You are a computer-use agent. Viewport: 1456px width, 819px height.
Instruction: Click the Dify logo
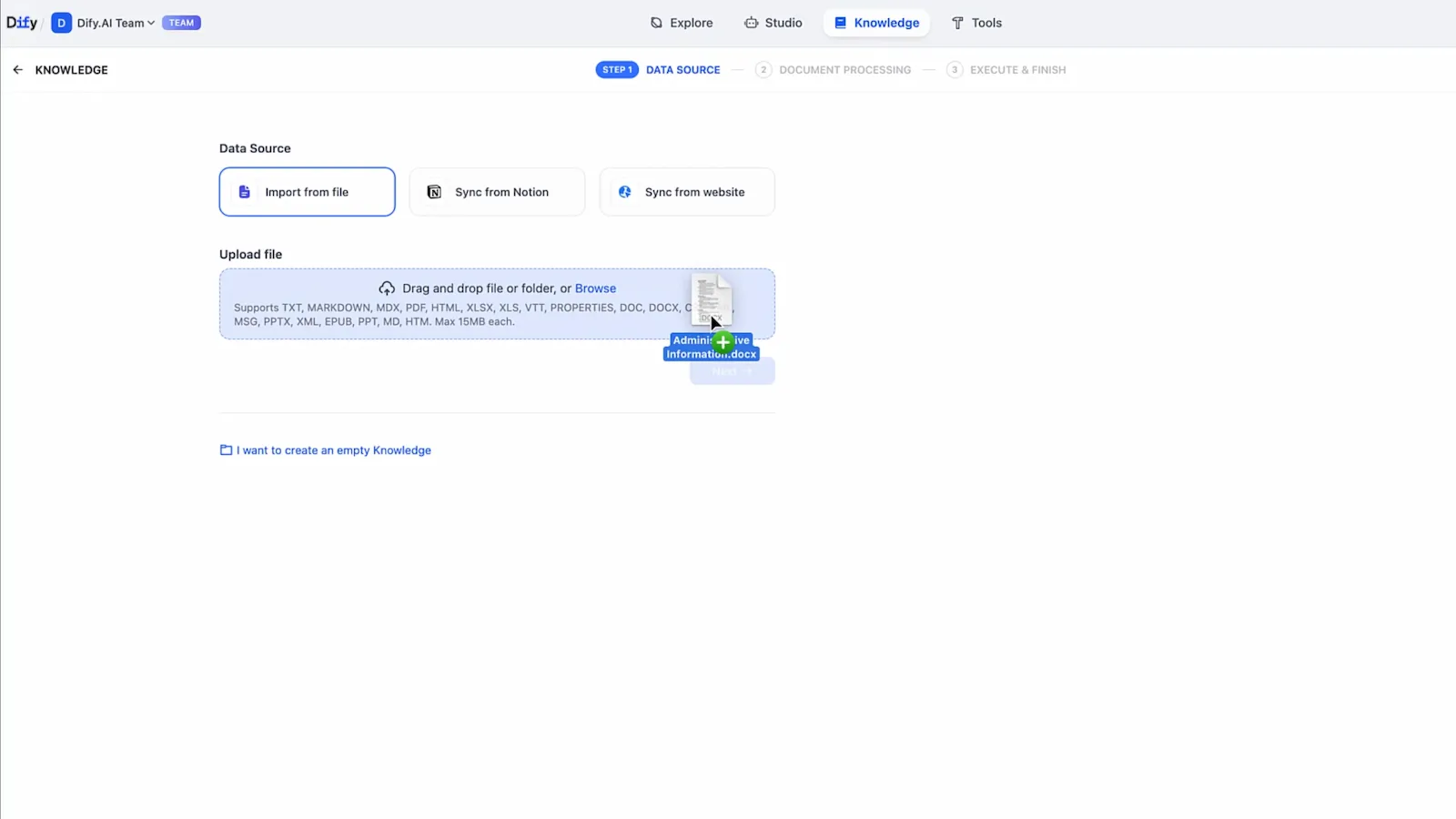click(22, 23)
